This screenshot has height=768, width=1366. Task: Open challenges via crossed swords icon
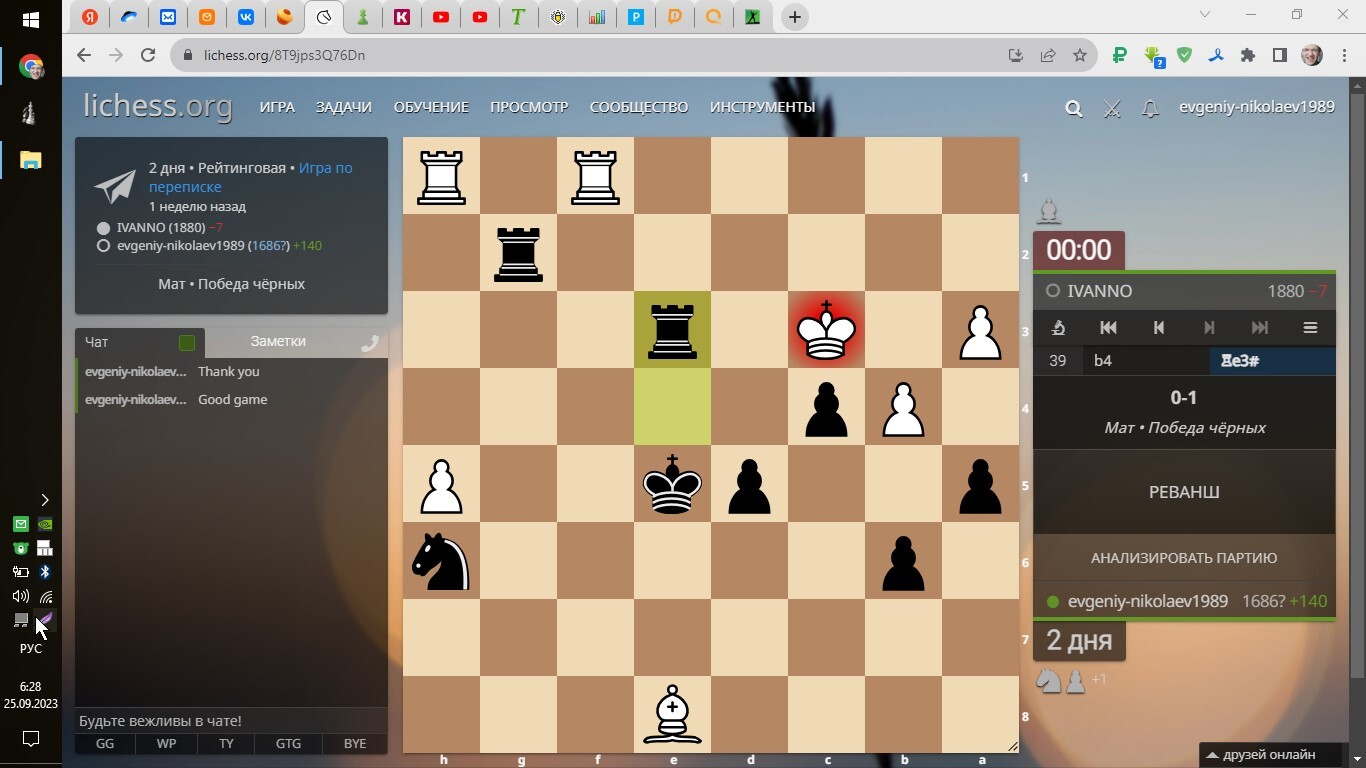tap(1112, 109)
